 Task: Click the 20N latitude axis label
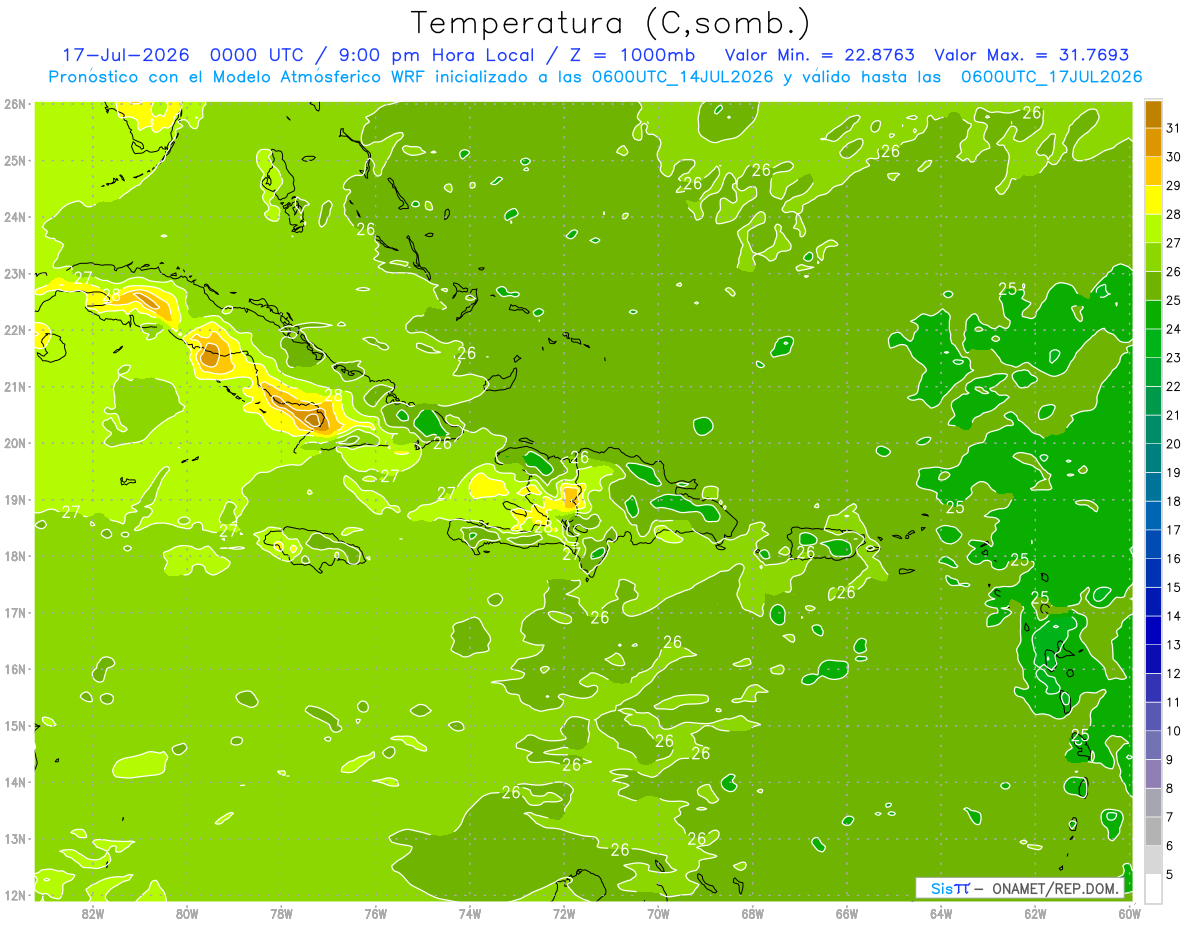click(x=14, y=443)
